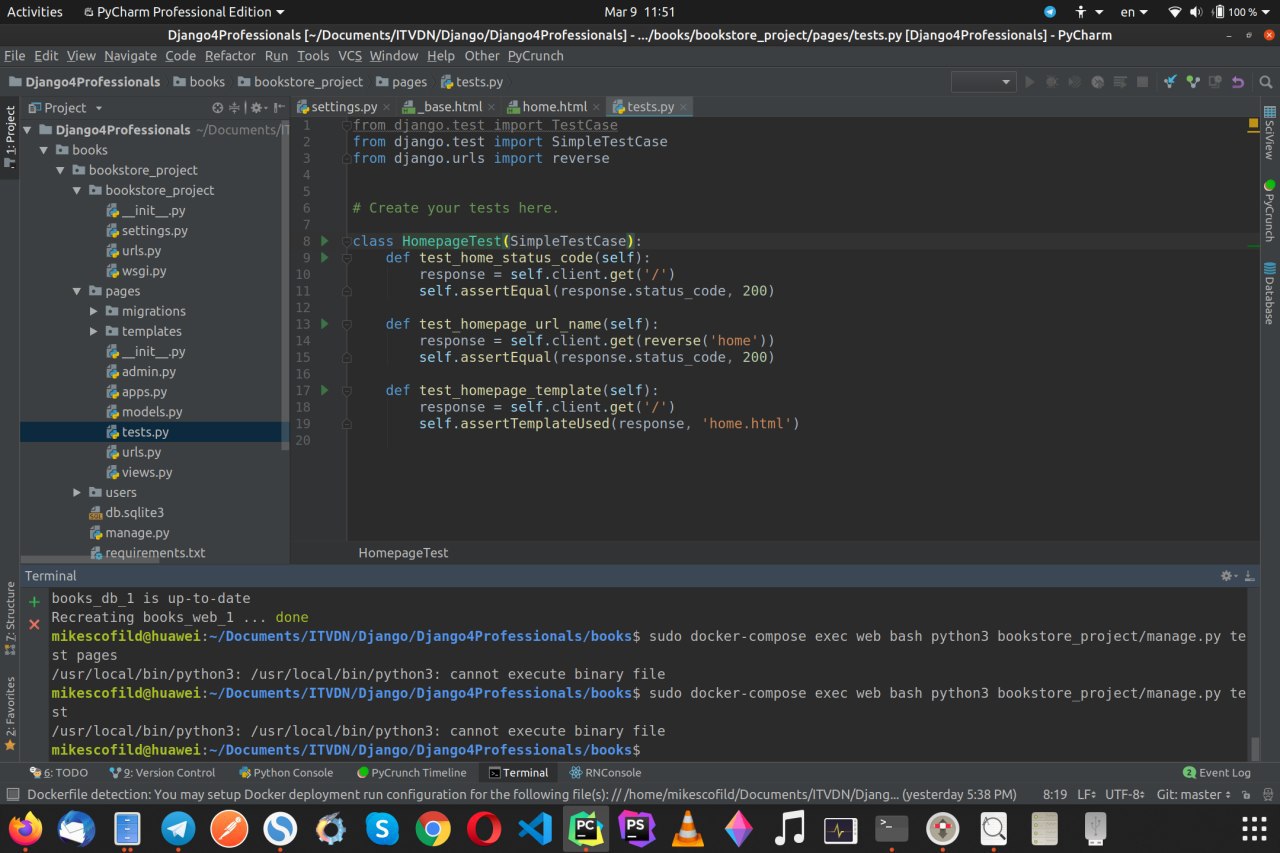Add new terminal session with plus icon
Viewport: 1280px width, 853px height.
(34, 602)
